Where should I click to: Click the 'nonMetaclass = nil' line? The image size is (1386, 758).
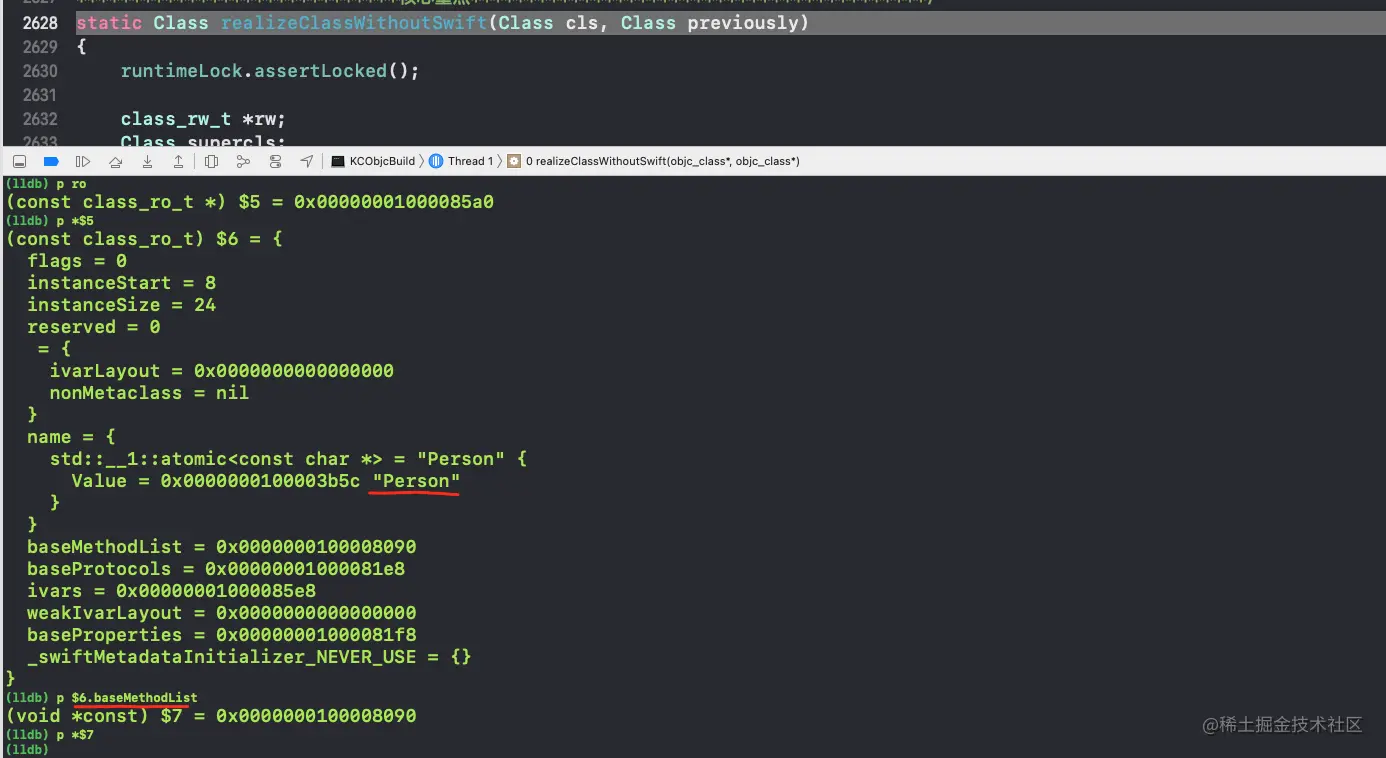coord(149,393)
